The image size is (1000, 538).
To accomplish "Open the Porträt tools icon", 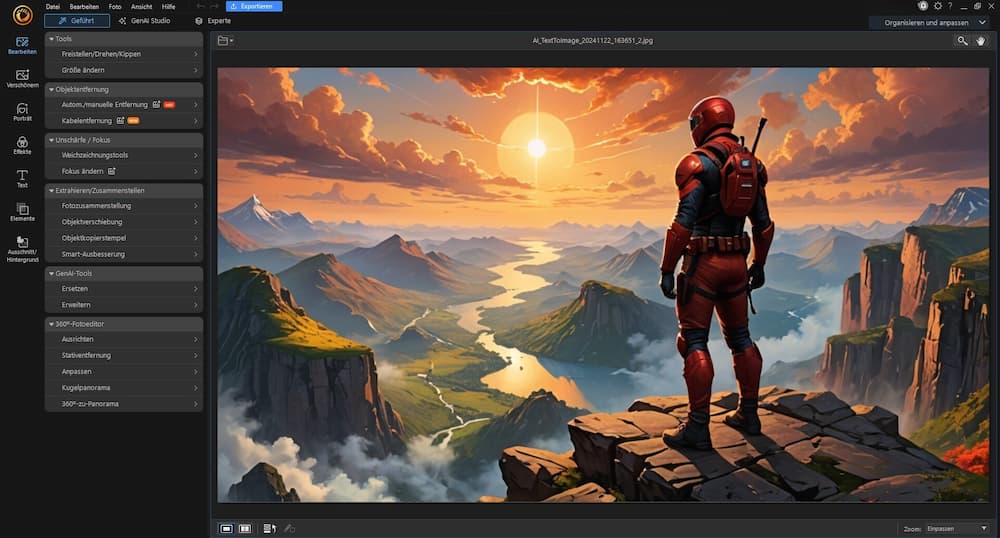I will point(22,111).
